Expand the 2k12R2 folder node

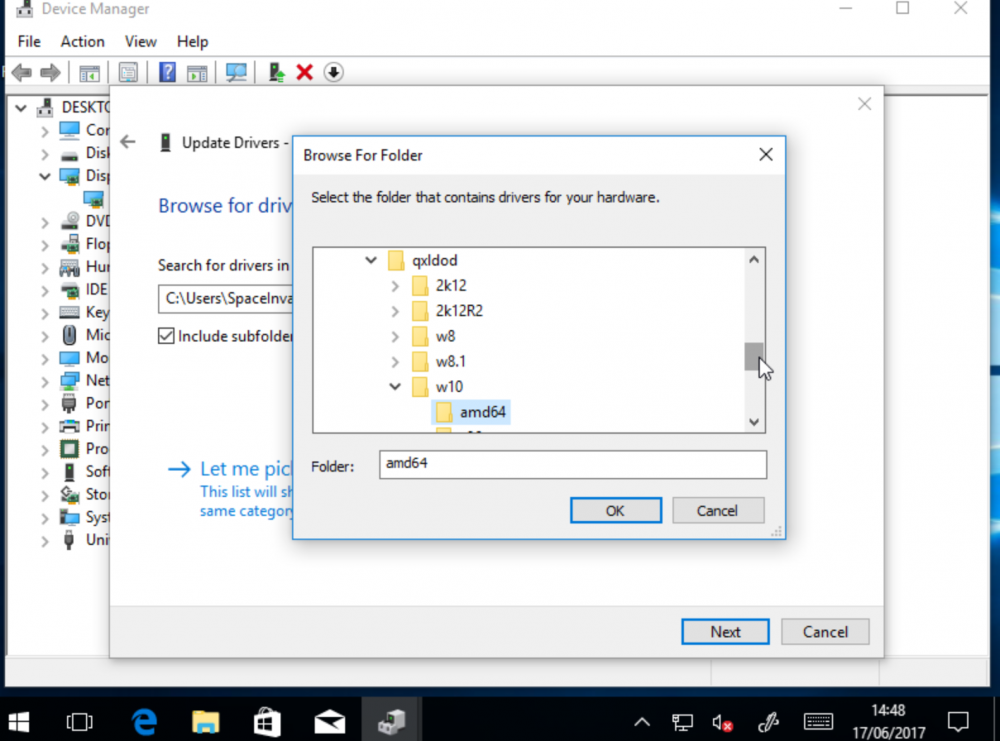pyautogui.click(x=395, y=311)
